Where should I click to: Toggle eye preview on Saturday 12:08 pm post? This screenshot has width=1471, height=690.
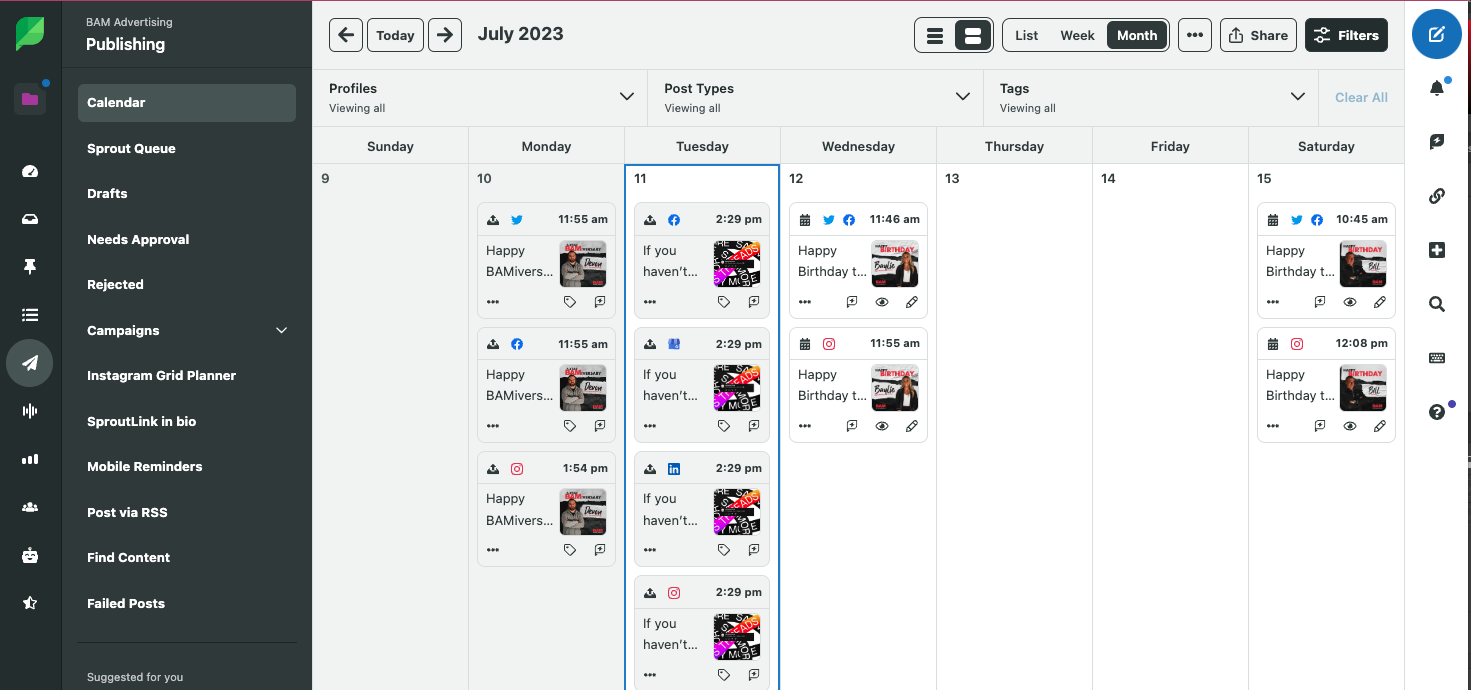click(x=1350, y=425)
